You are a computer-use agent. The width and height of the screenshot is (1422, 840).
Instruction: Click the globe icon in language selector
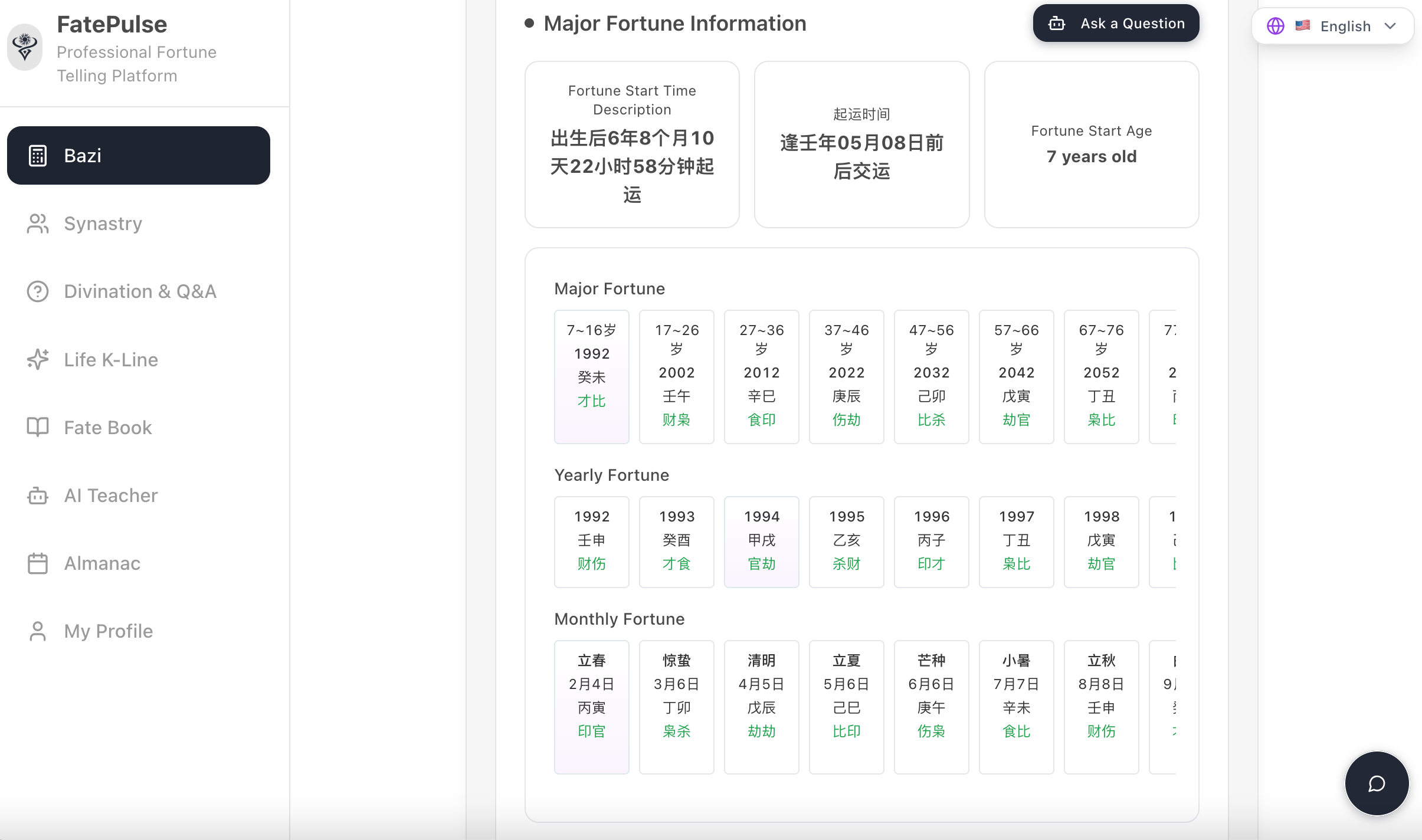(1276, 26)
